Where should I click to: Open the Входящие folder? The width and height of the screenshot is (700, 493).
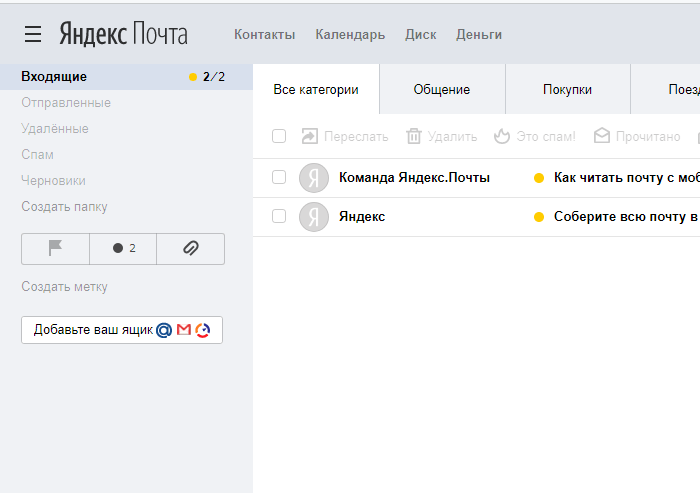[x=126, y=77]
